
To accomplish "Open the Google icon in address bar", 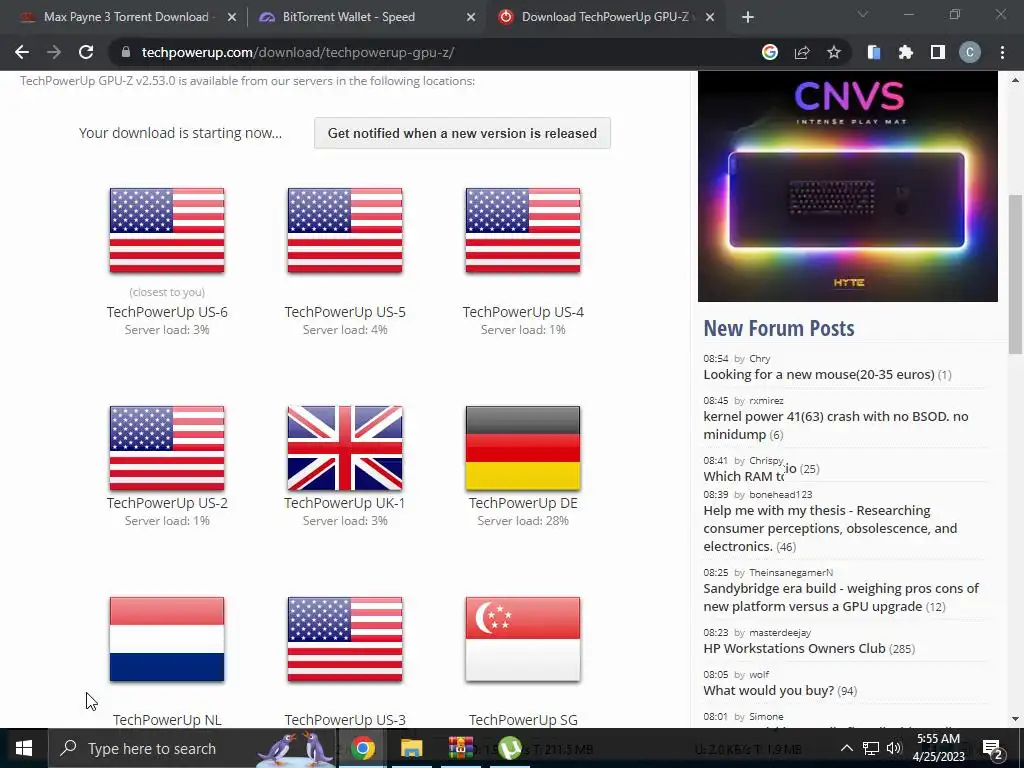I will [770, 52].
